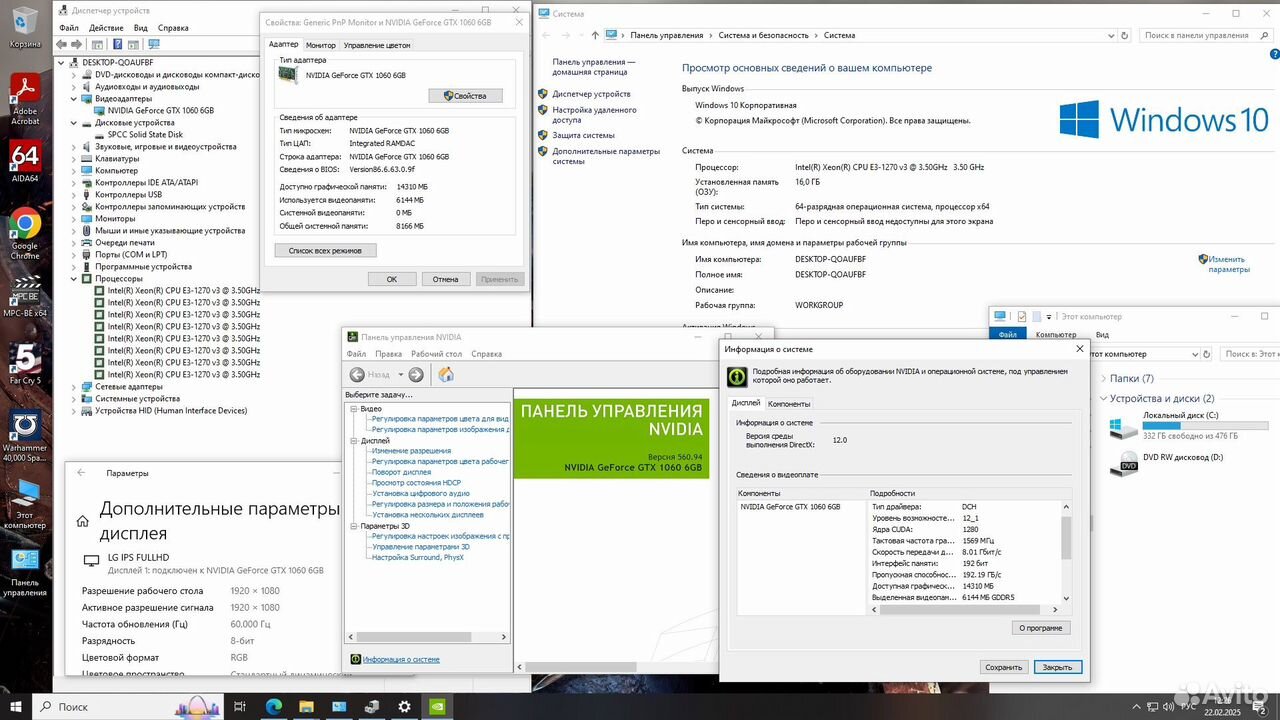Switch to Компоненты tab in system information
Image resolution: width=1280 pixels, height=720 pixels.
pyautogui.click(x=789, y=403)
